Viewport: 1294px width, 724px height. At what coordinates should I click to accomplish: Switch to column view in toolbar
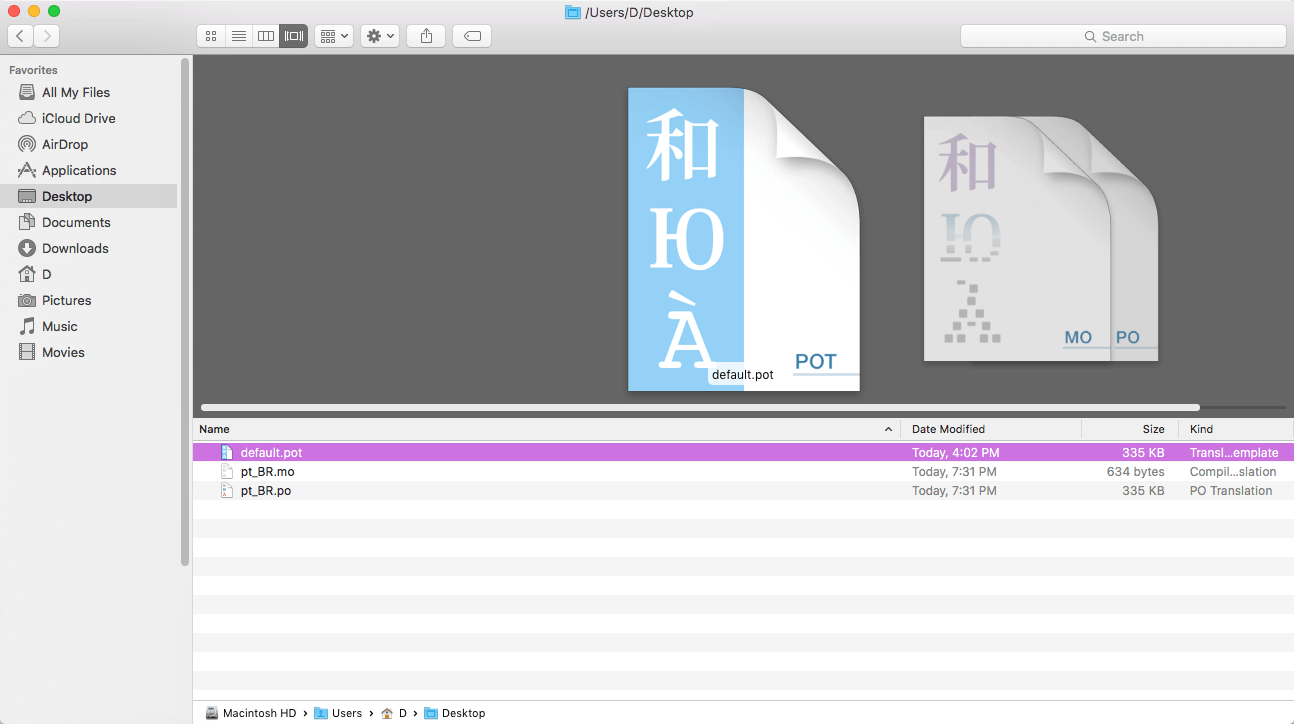[266, 36]
